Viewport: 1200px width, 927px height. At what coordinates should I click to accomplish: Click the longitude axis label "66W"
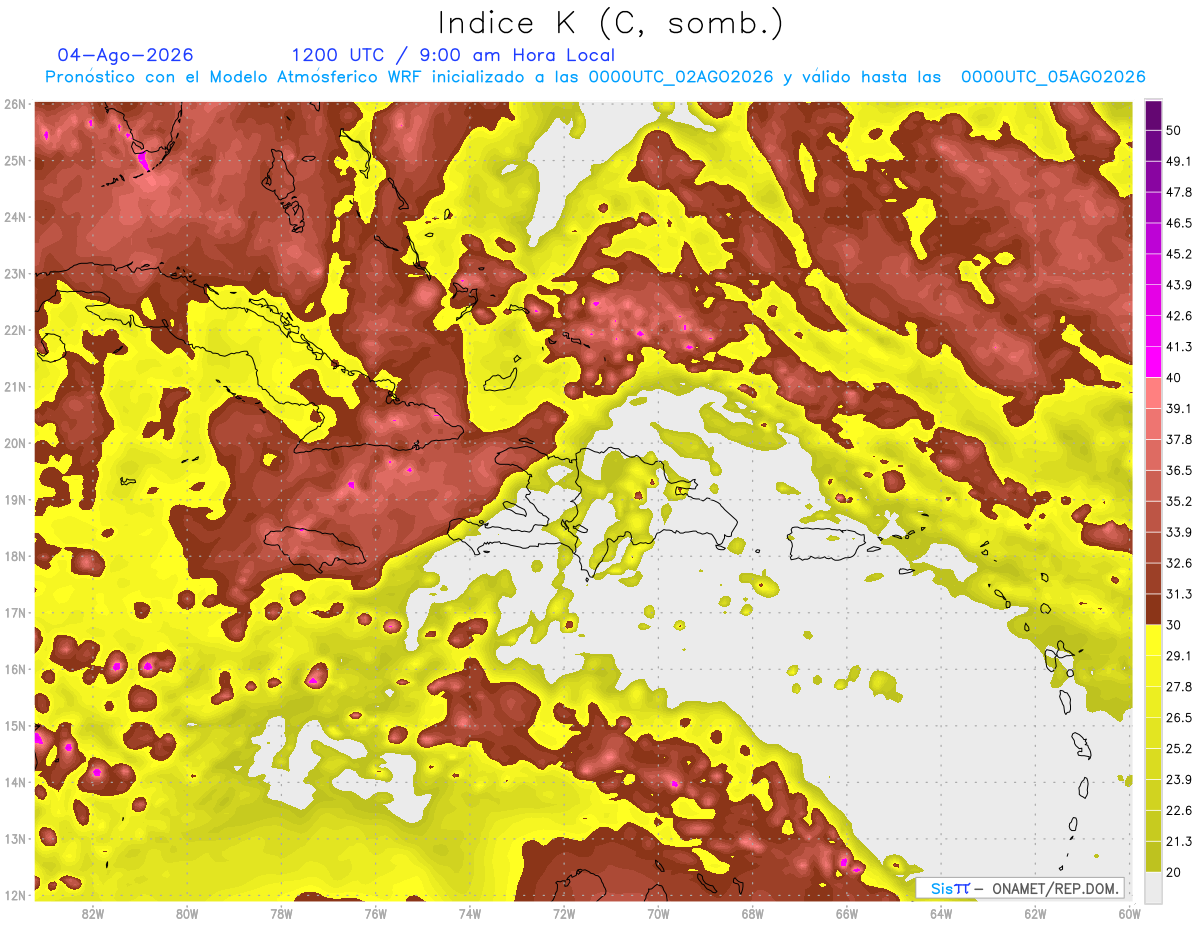847,913
